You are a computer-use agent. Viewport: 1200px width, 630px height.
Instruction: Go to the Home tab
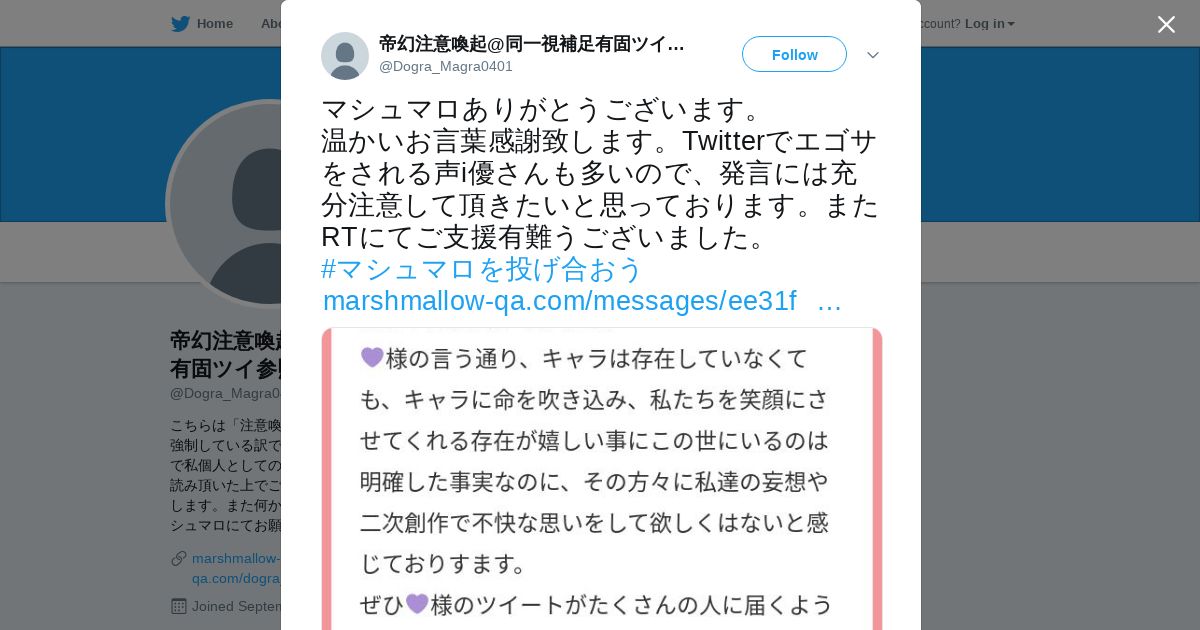203,24
